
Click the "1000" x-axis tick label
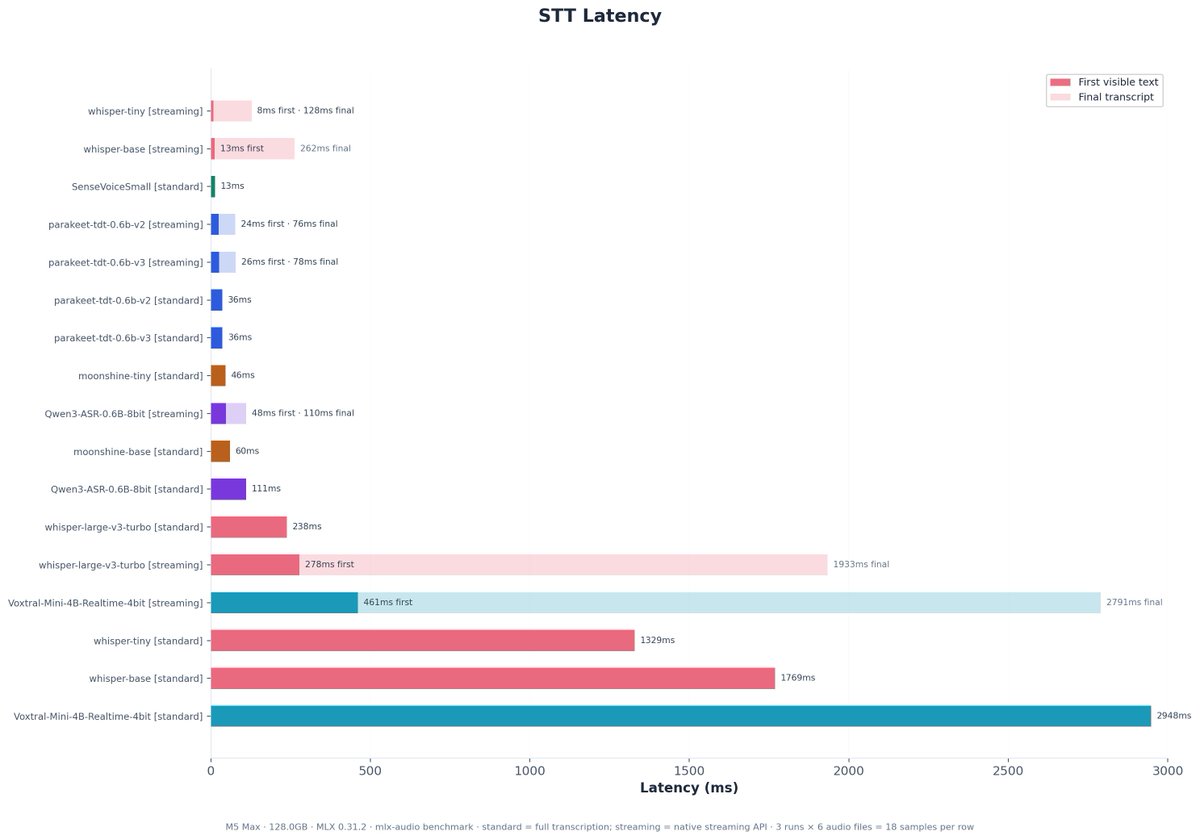pos(530,771)
